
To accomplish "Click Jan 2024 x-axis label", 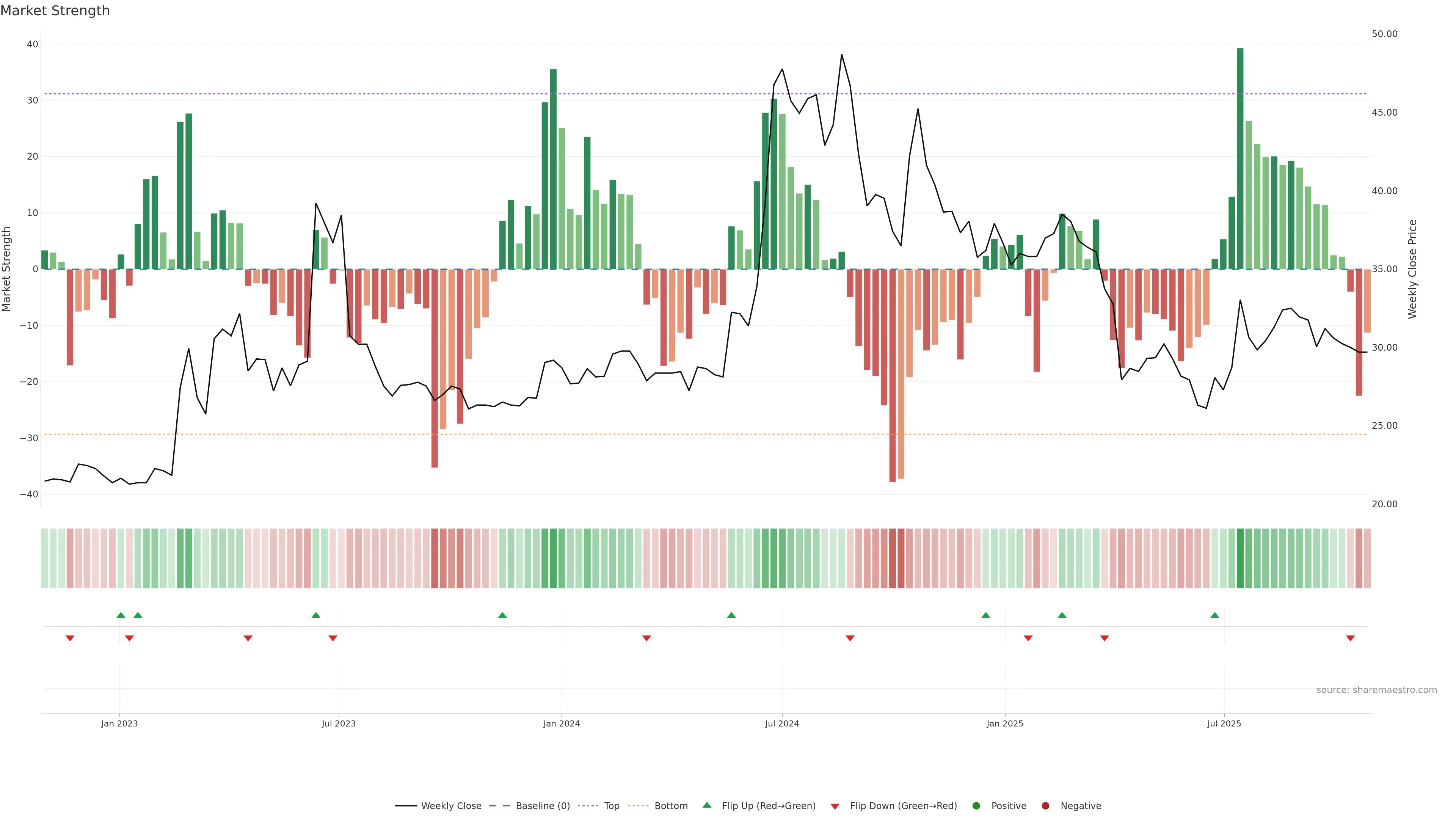I will [561, 723].
